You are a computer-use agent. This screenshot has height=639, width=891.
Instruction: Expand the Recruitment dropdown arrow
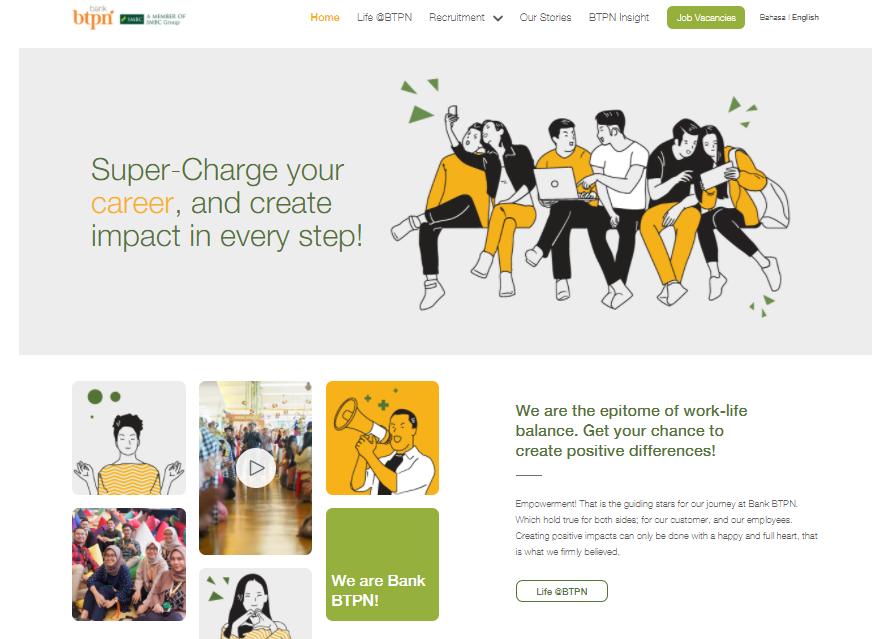pyautogui.click(x=498, y=18)
